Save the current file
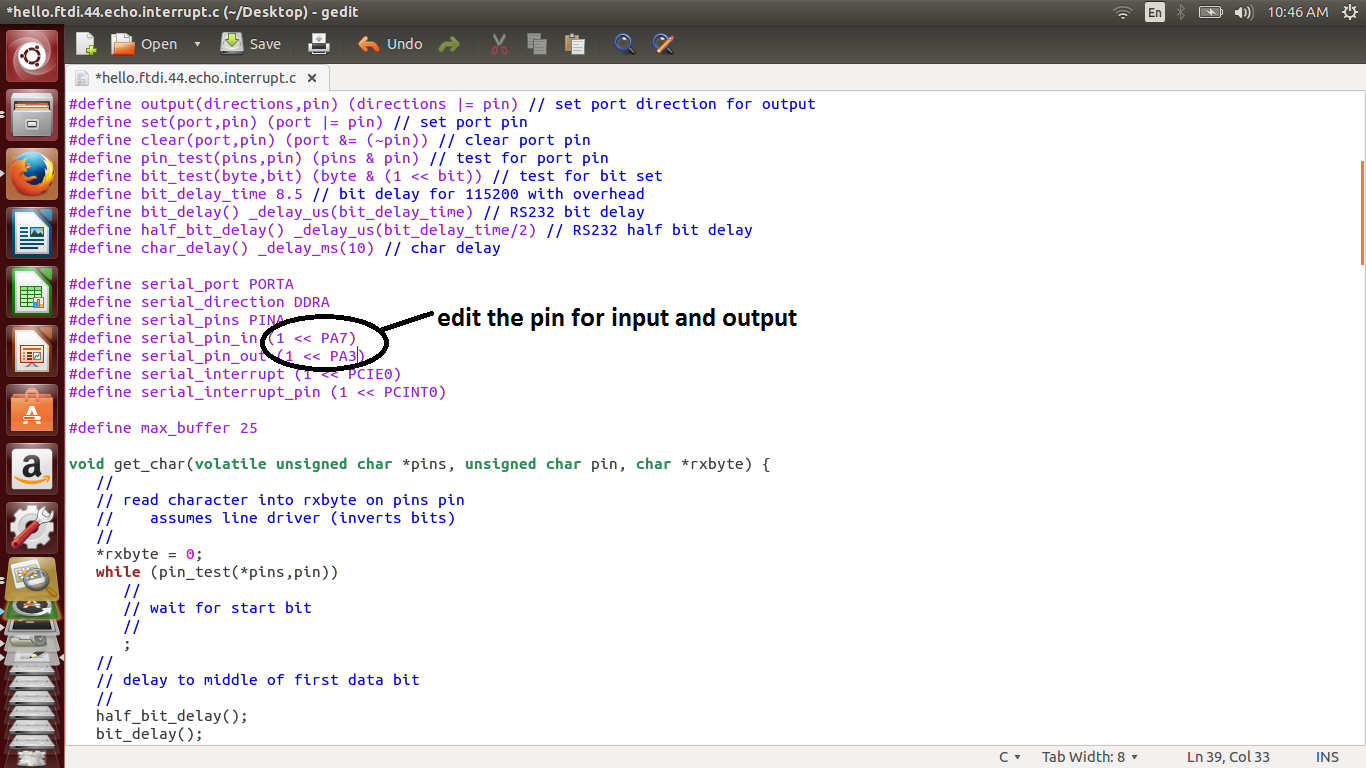Screen dimensions: 1366x768 click(251, 44)
